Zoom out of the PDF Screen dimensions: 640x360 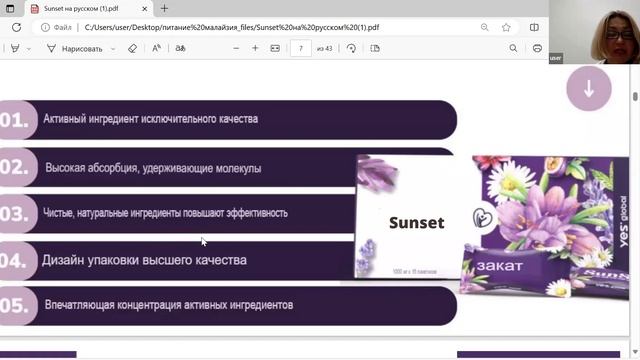pyautogui.click(x=236, y=49)
